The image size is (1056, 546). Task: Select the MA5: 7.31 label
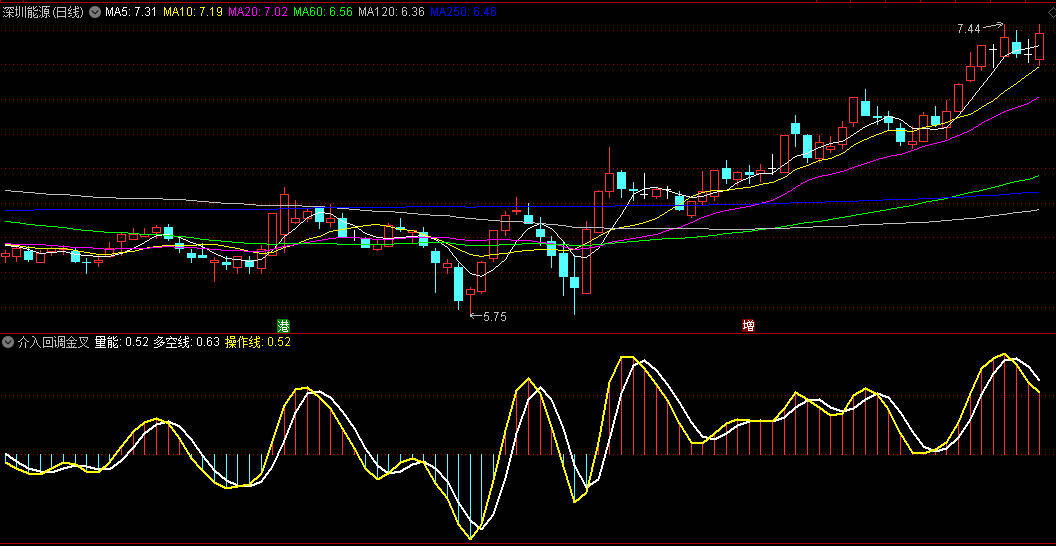(130, 12)
